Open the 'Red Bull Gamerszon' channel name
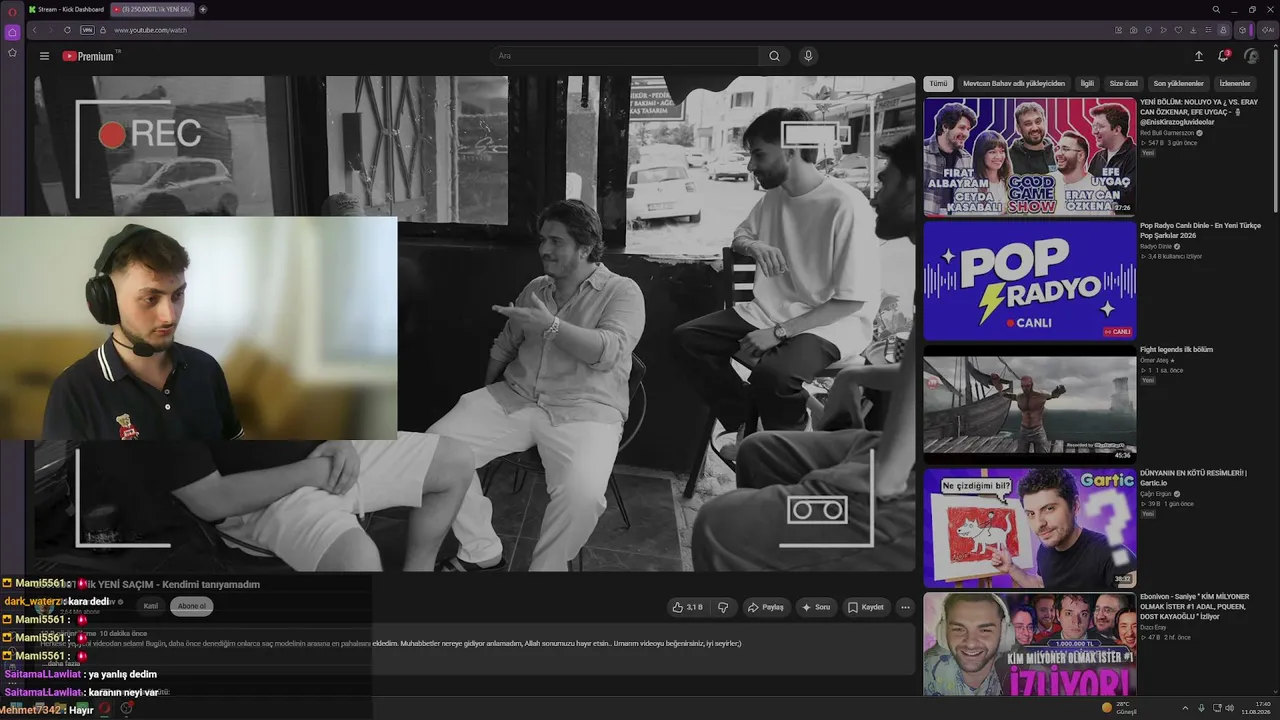 [1167, 133]
